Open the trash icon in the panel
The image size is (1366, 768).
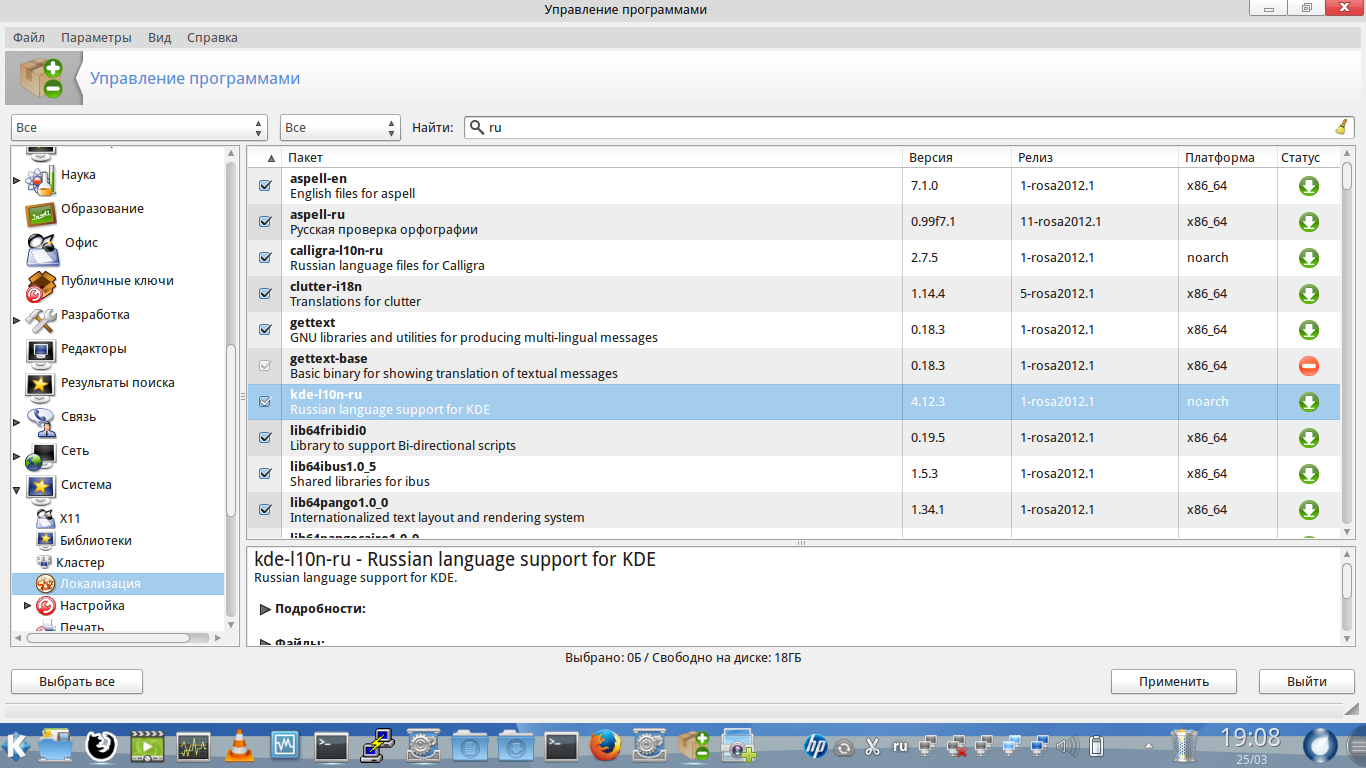[1184, 745]
